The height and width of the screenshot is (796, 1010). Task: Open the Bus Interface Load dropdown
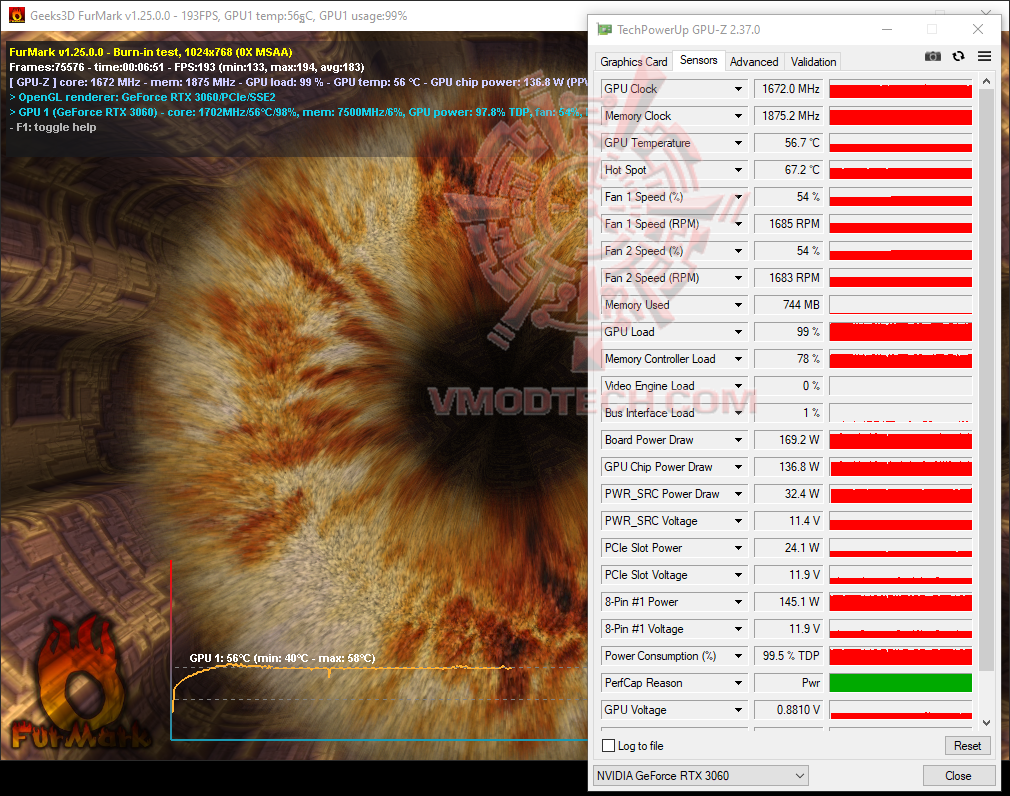pyautogui.click(x=738, y=413)
